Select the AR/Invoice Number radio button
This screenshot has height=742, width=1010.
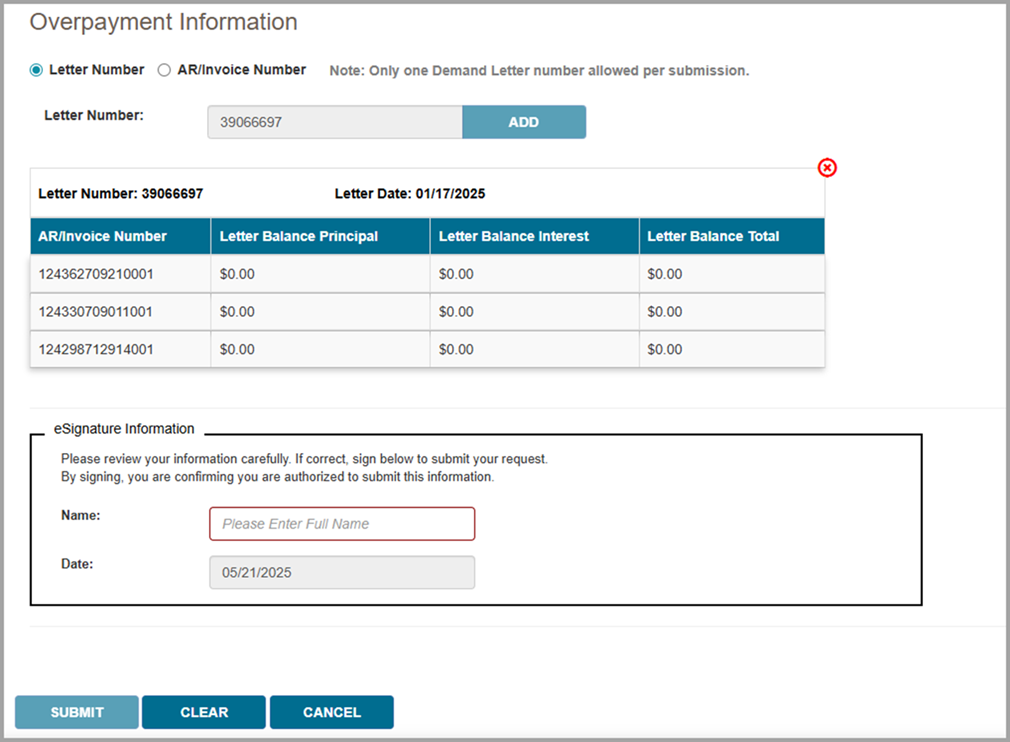[x=163, y=70]
